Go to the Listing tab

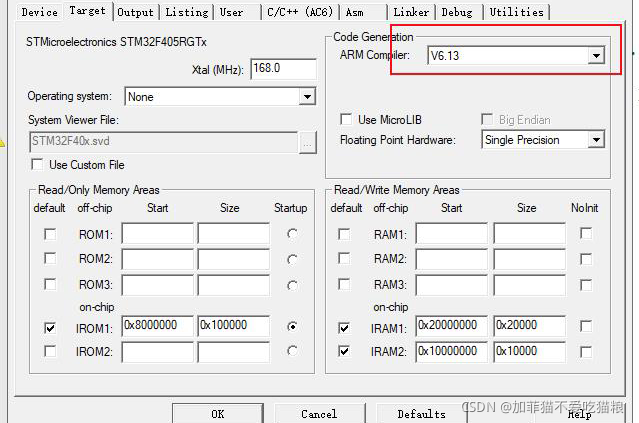point(187,12)
